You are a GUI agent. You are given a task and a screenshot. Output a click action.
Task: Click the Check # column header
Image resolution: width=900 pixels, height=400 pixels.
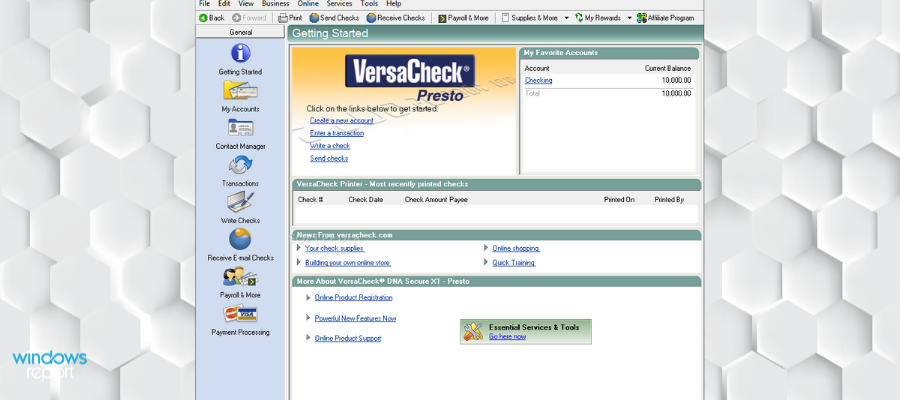[x=311, y=200]
